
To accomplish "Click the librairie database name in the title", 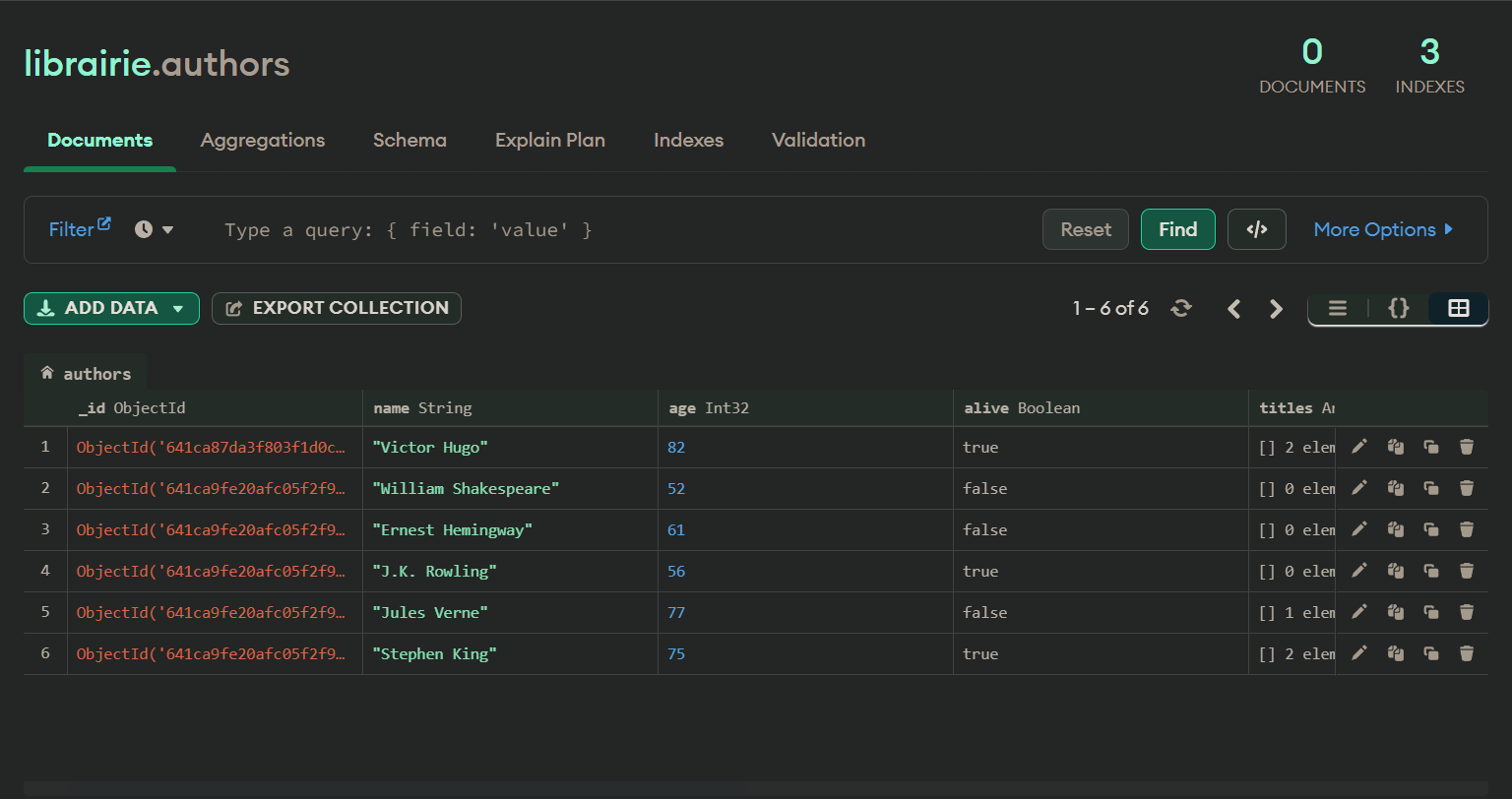I will tap(88, 64).
